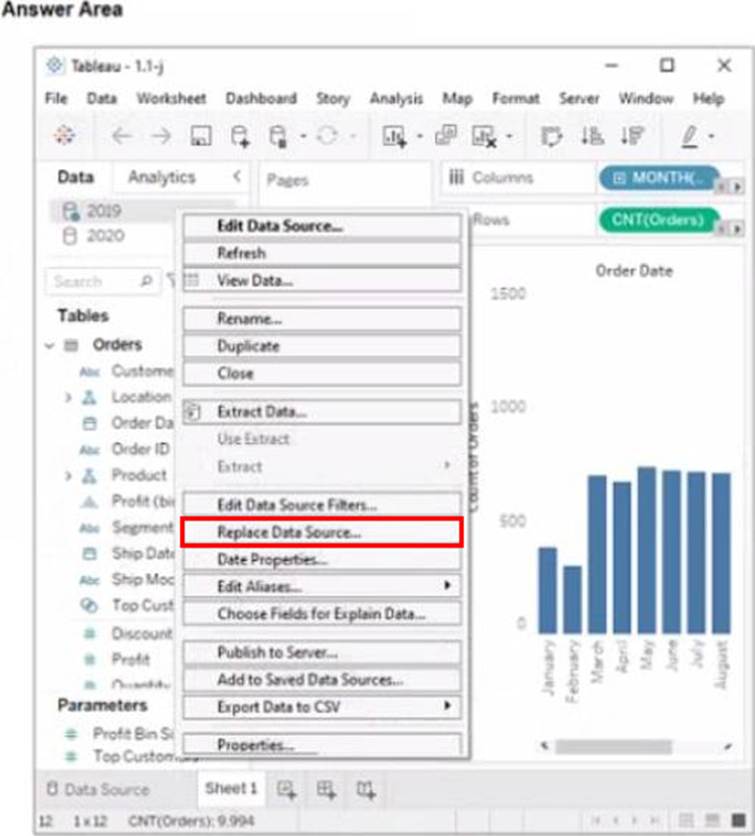The image size is (755, 836).
Task: Switch to the Data Source tab
Action: pos(98,790)
